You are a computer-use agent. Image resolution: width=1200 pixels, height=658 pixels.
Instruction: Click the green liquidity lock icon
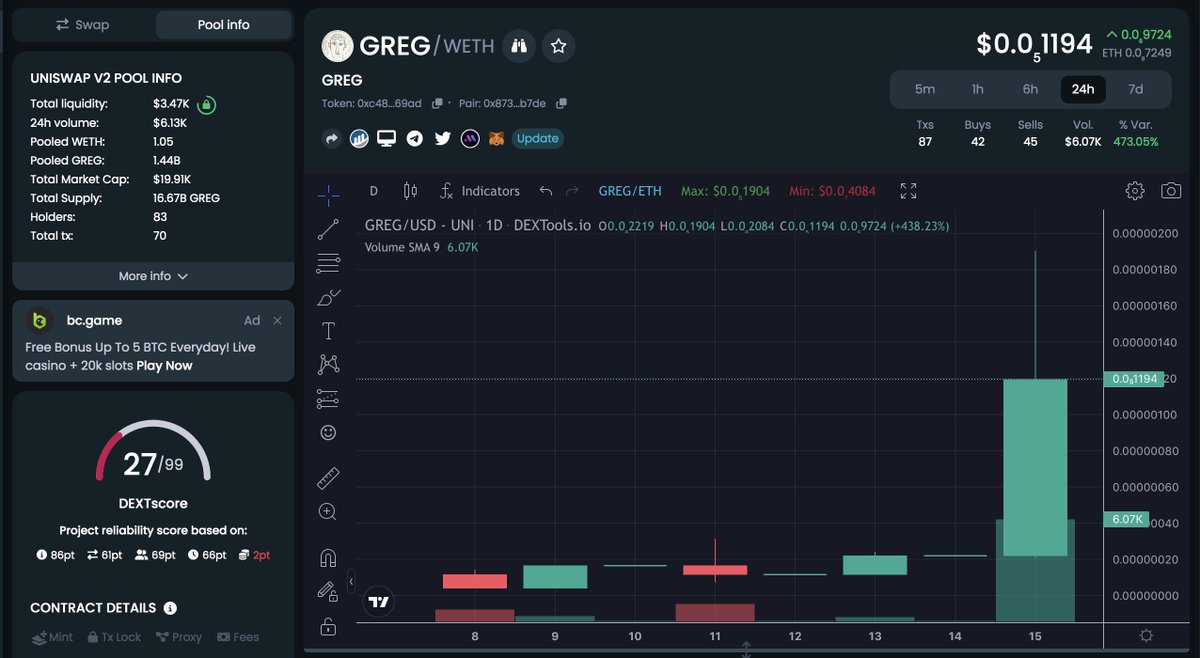pos(206,104)
